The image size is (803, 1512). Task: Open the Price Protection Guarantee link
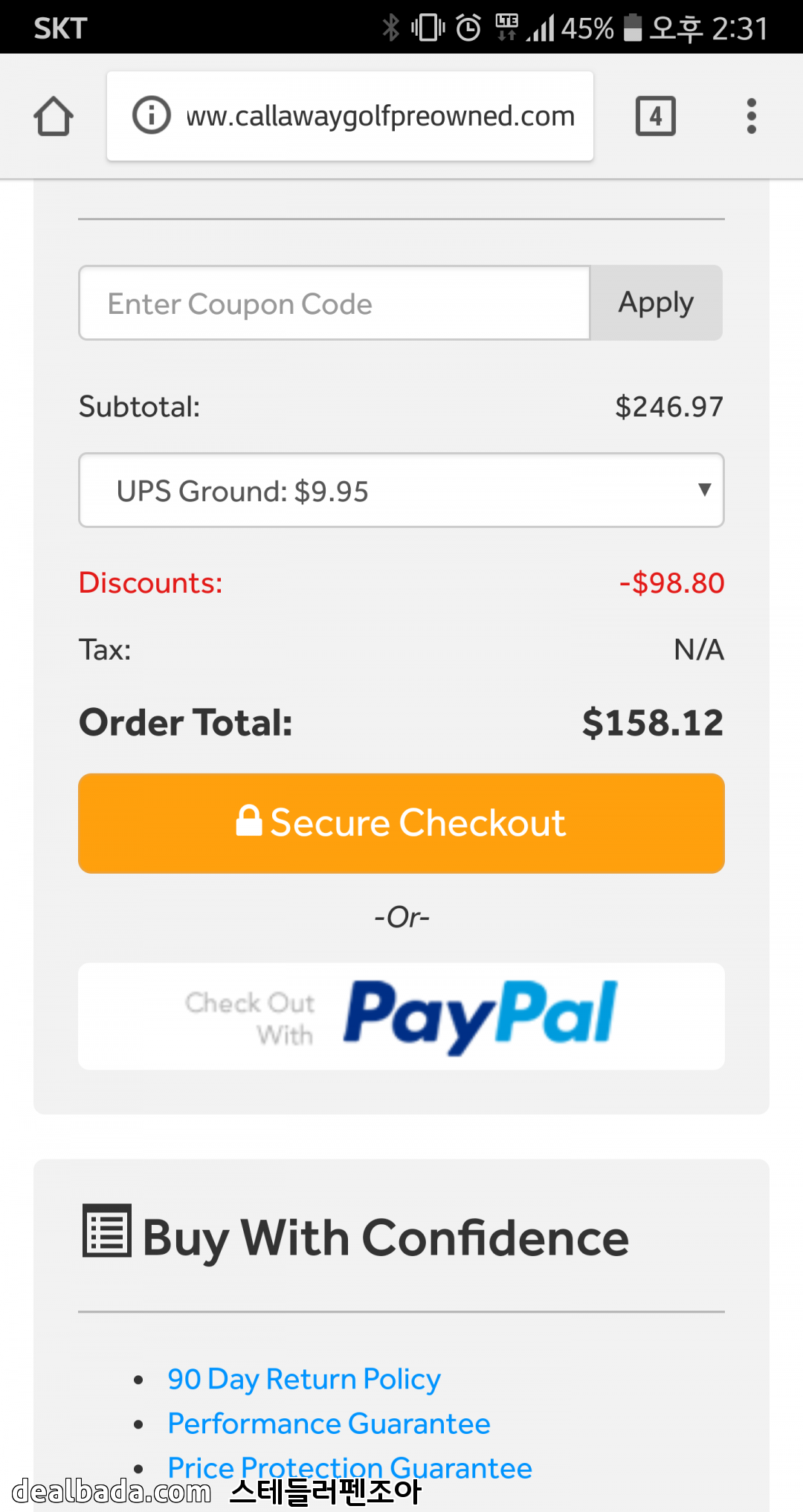(349, 1467)
